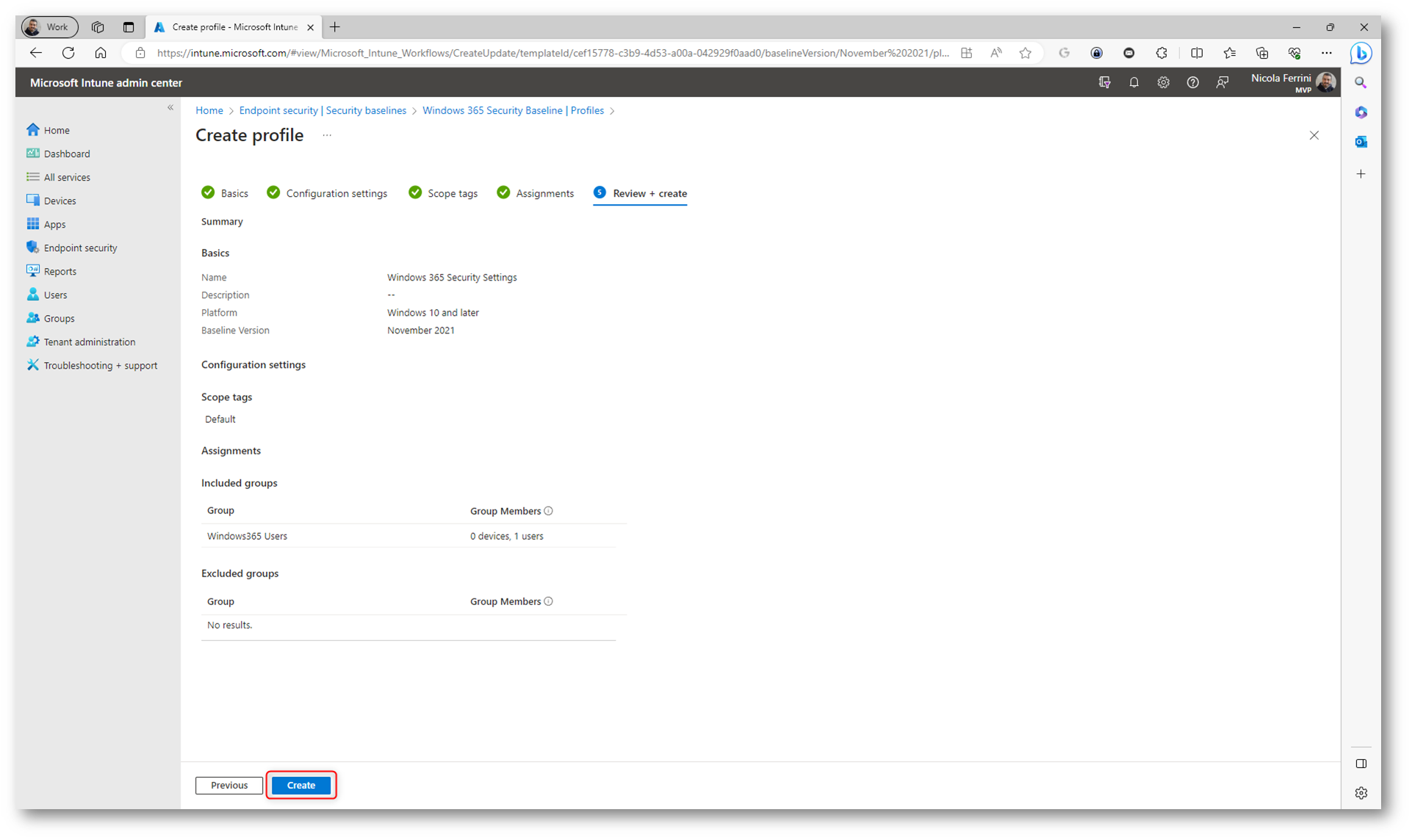Collapse the left navigation sidebar
This screenshot has width=1412, height=840.
tap(170, 108)
